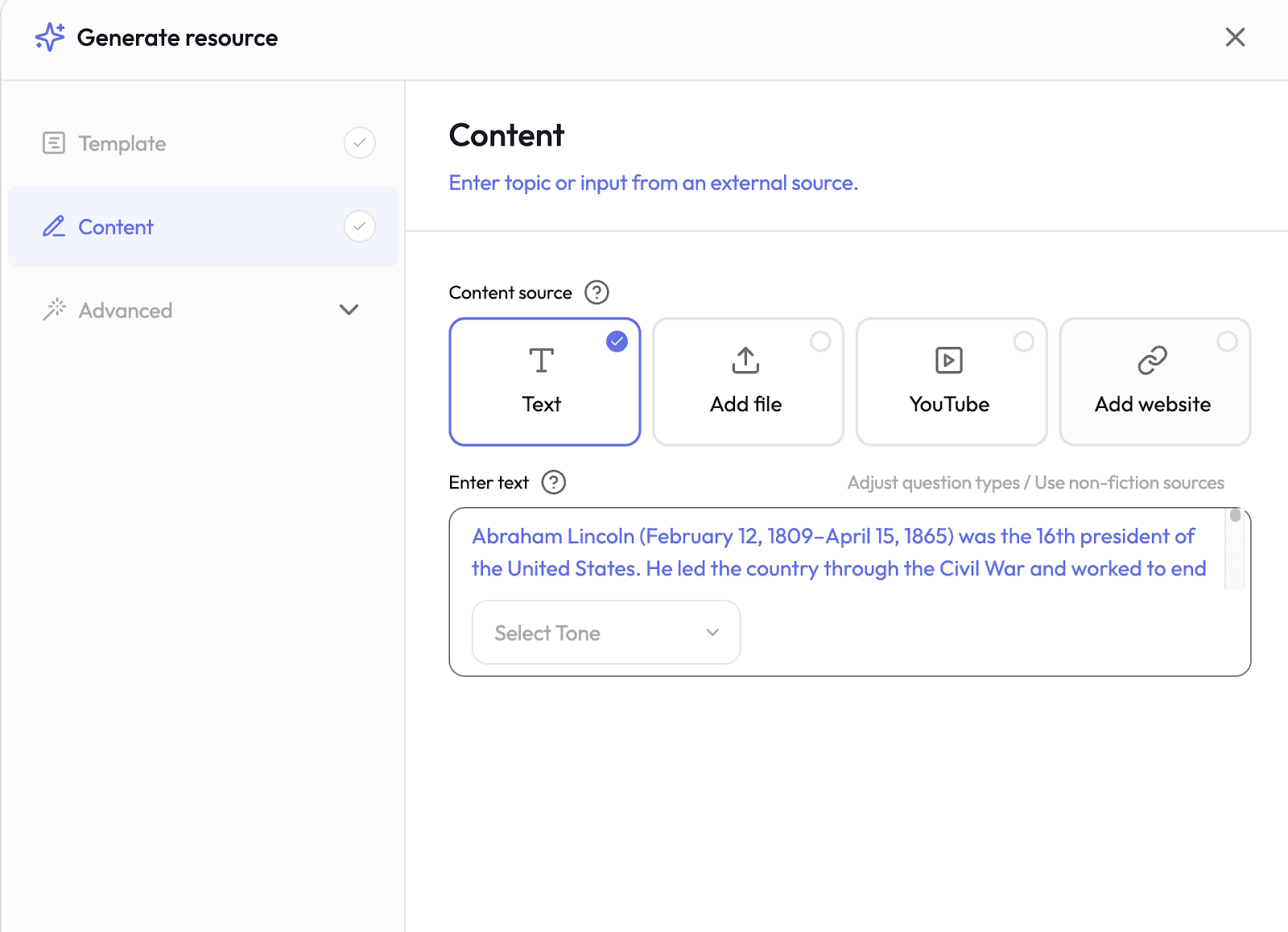Click the sparkle Generate resource icon
1288x932 pixels.
click(x=50, y=37)
